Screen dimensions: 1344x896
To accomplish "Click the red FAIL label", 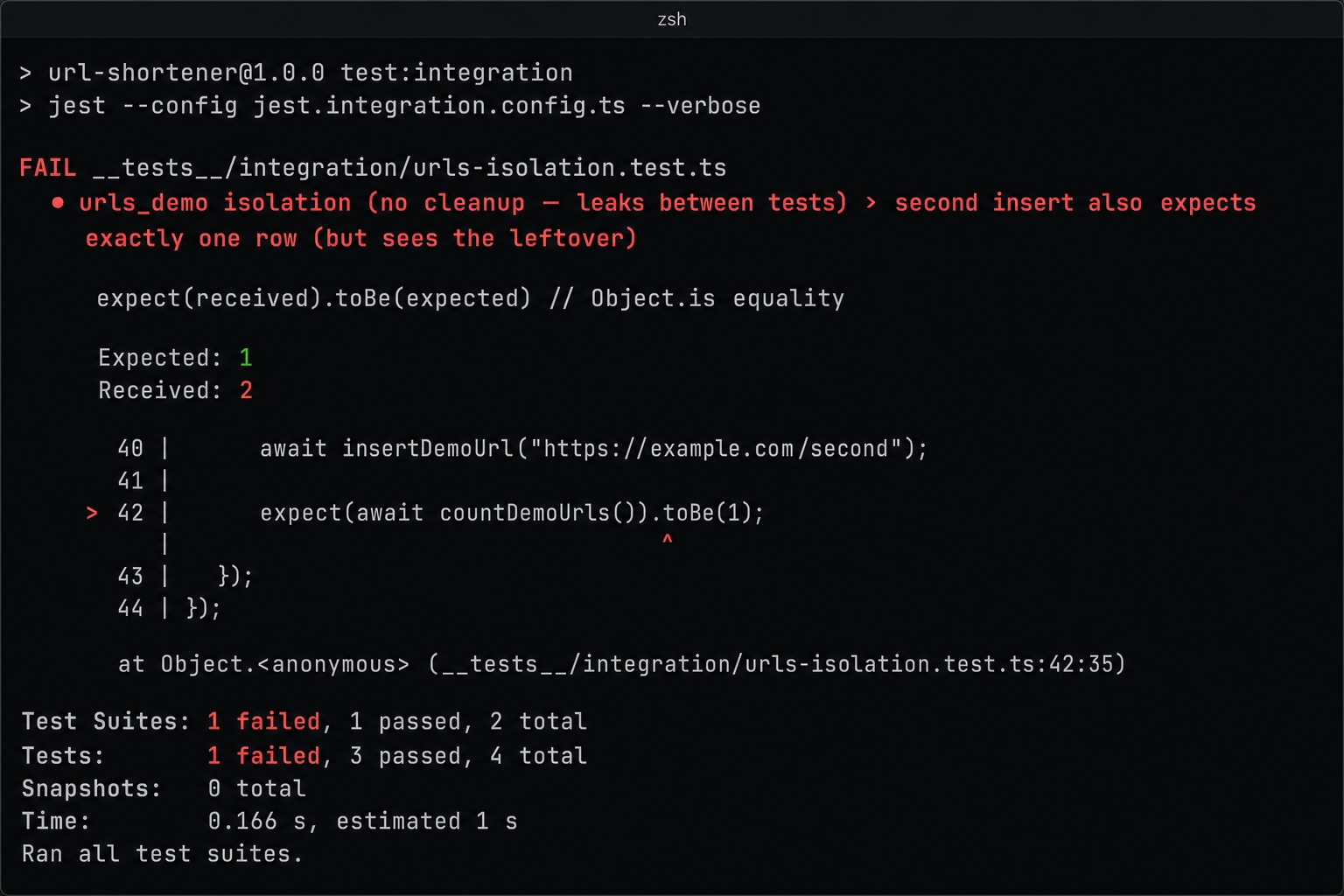I will pyautogui.click(x=48, y=167).
